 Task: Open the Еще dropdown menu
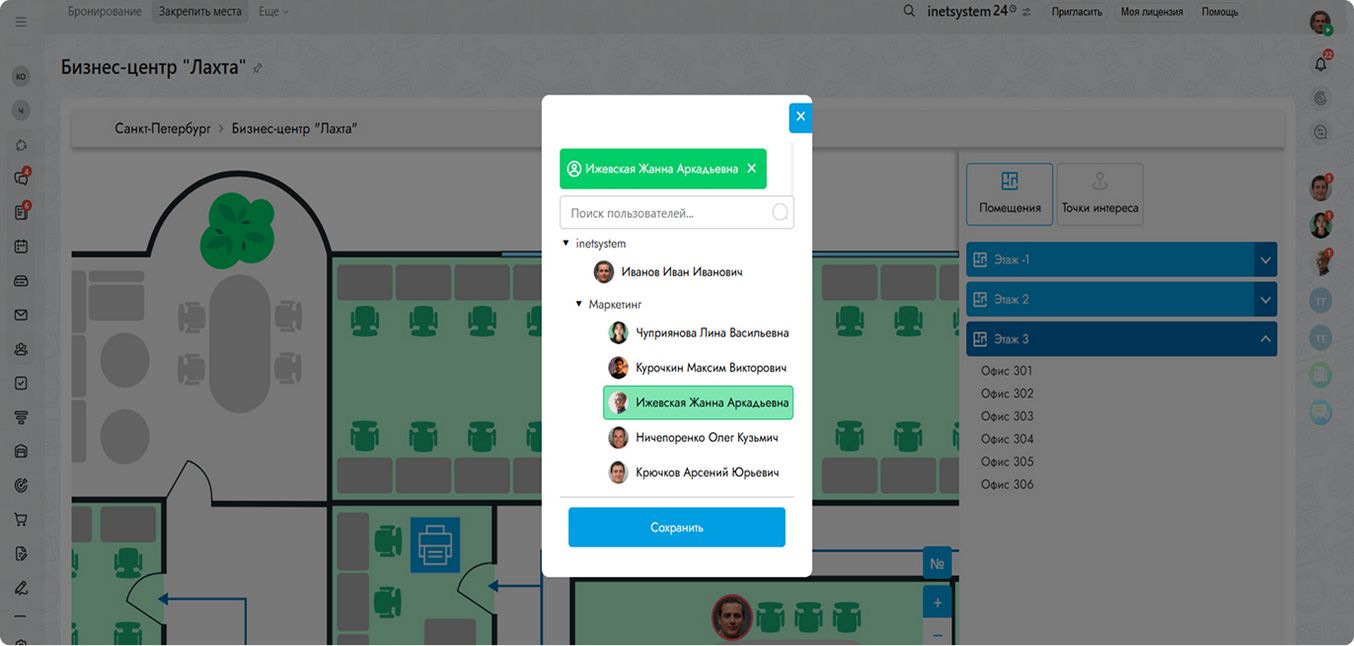tap(273, 12)
